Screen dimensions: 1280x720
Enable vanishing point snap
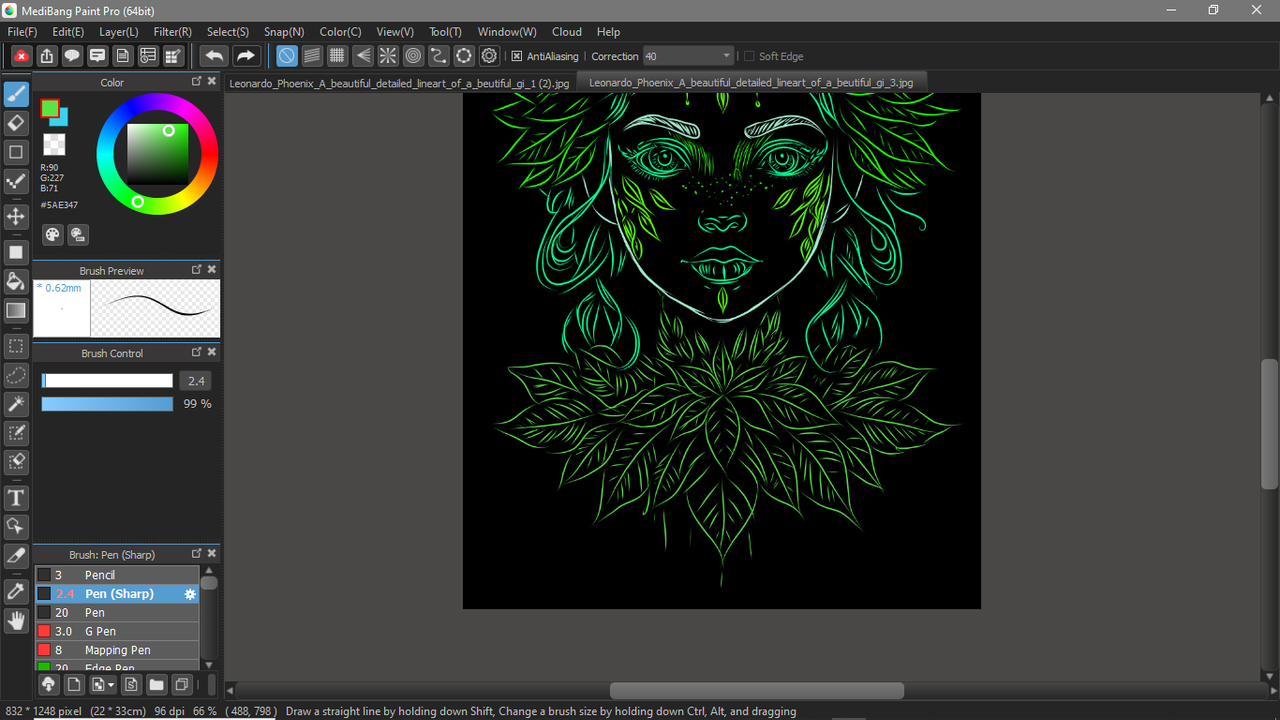[363, 56]
